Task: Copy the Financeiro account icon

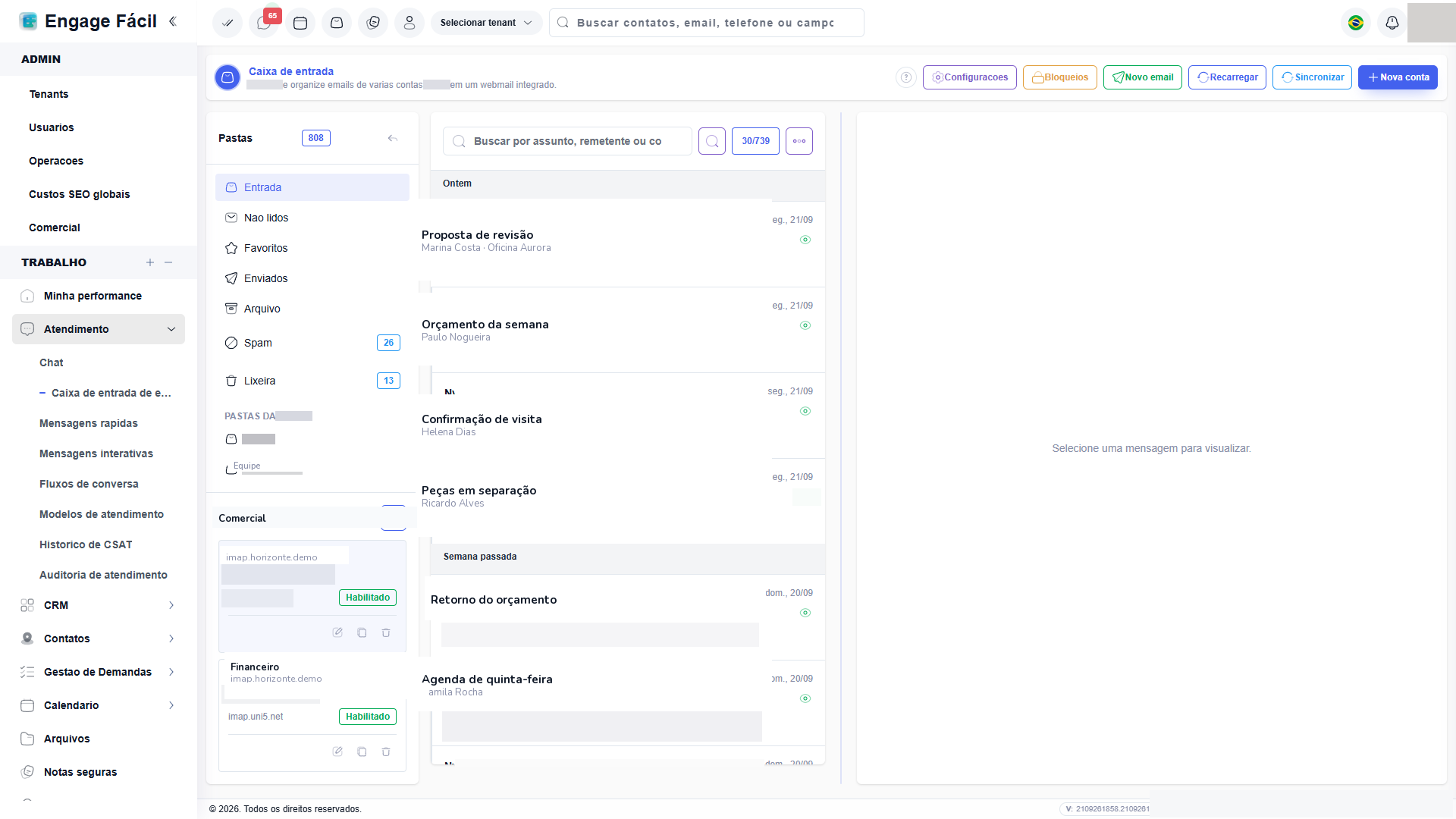Action: click(x=362, y=752)
